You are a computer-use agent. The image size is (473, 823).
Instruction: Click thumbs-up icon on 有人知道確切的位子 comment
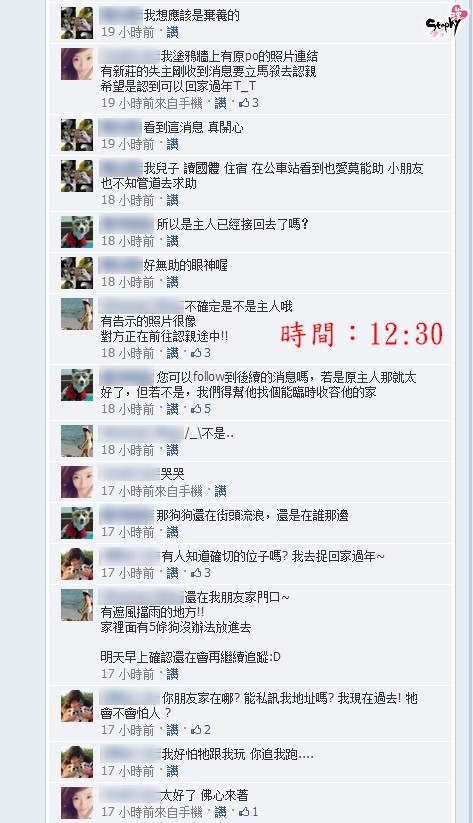pos(196,573)
